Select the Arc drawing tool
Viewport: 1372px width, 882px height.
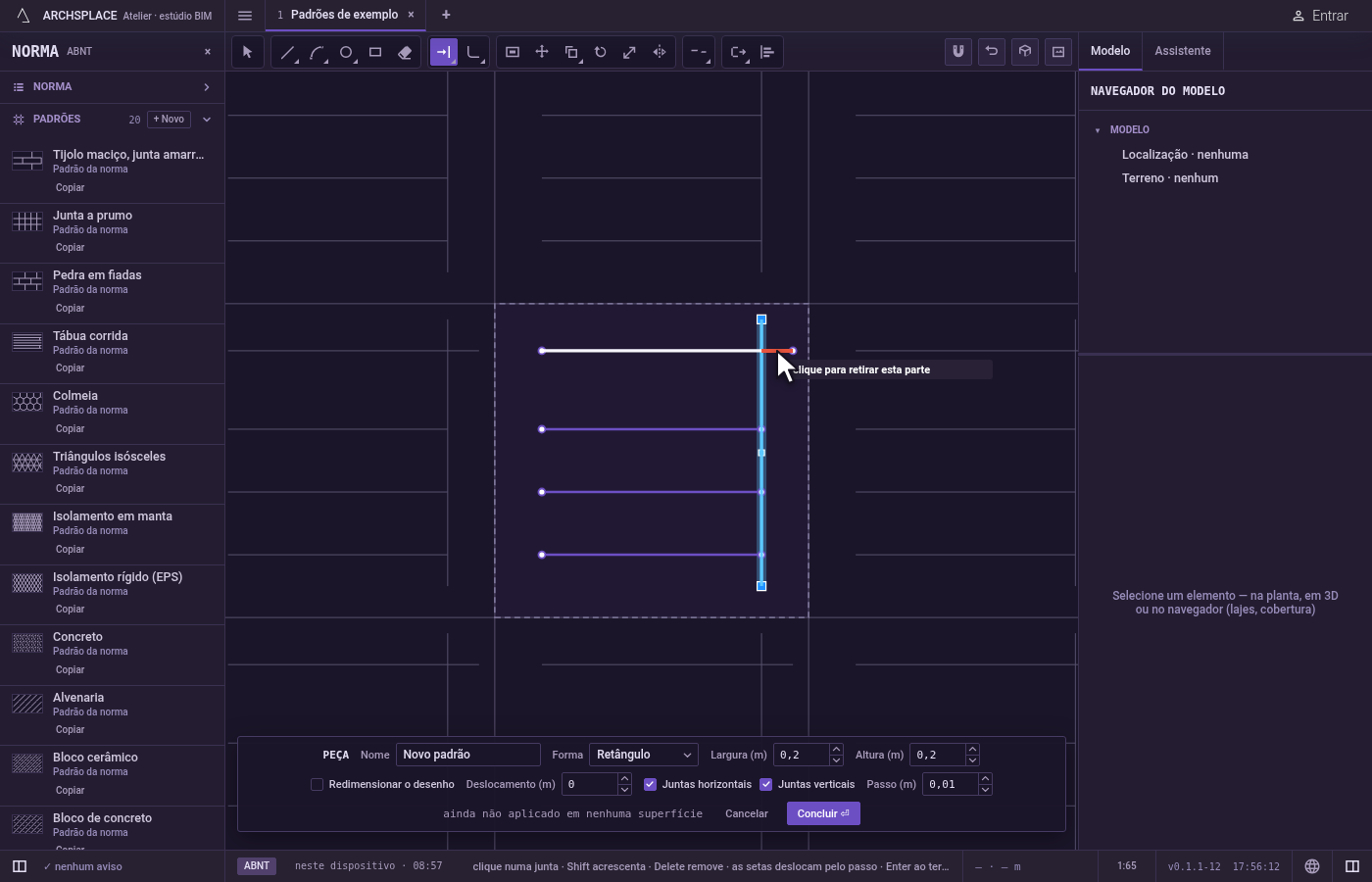click(x=317, y=52)
